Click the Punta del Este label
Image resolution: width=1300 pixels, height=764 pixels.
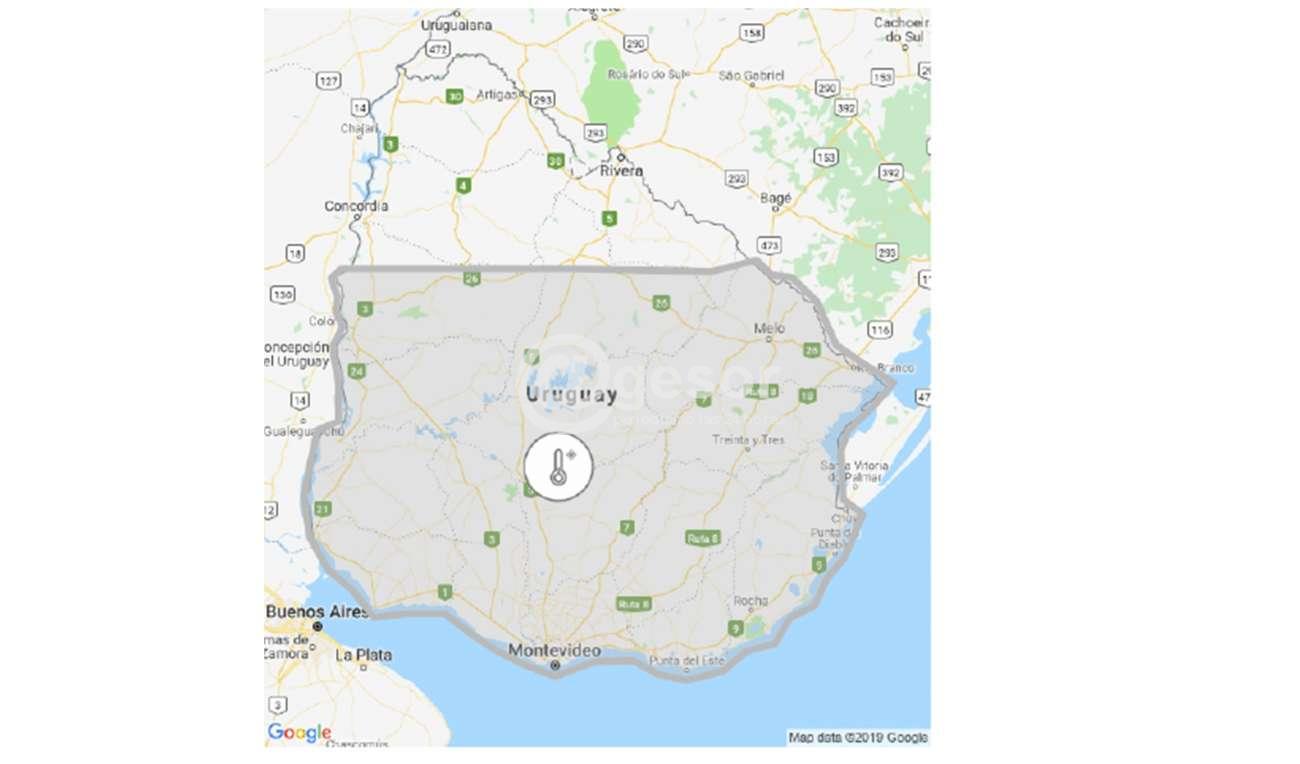(x=685, y=661)
